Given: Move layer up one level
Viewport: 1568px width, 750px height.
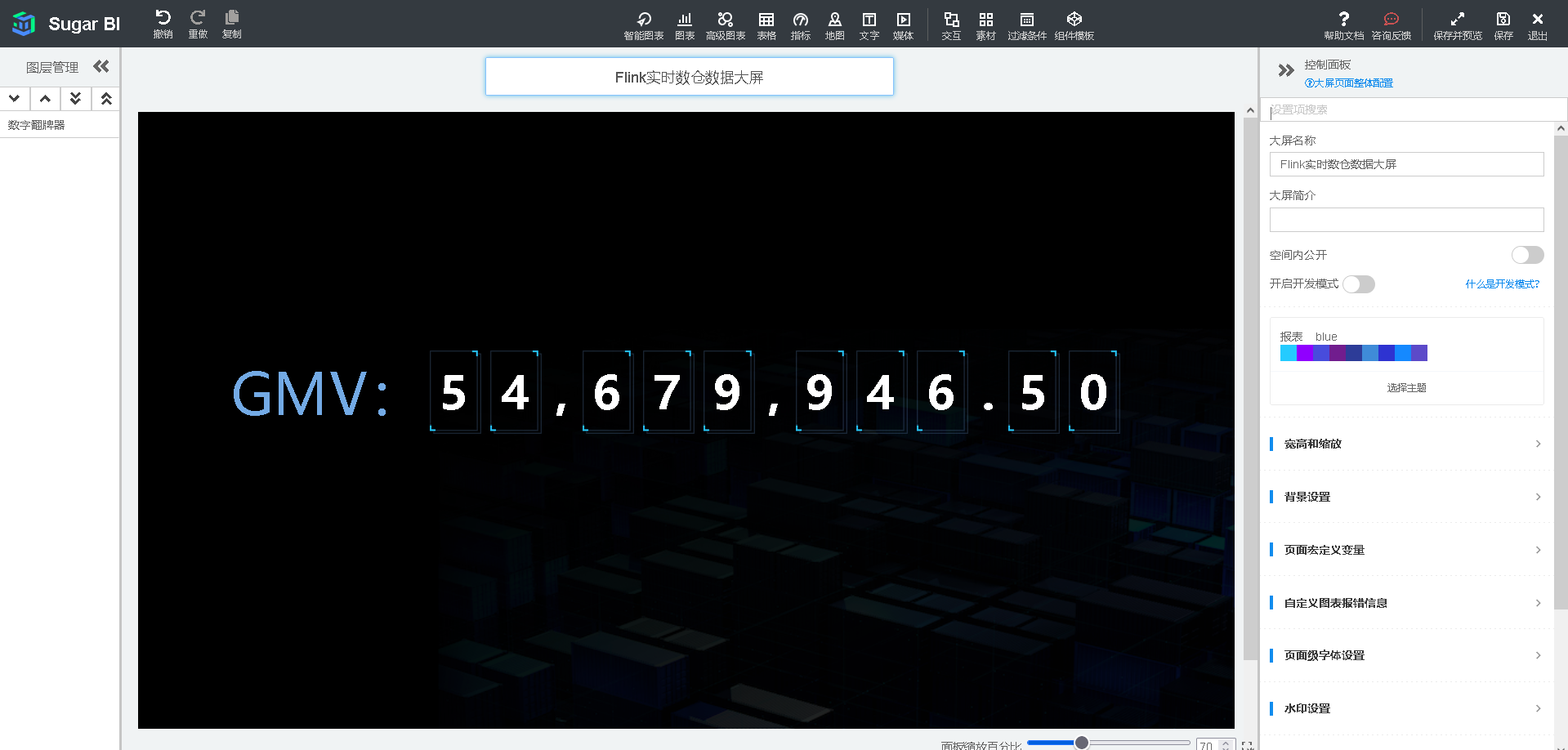Looking at the screenshot, I should [45, 99].
